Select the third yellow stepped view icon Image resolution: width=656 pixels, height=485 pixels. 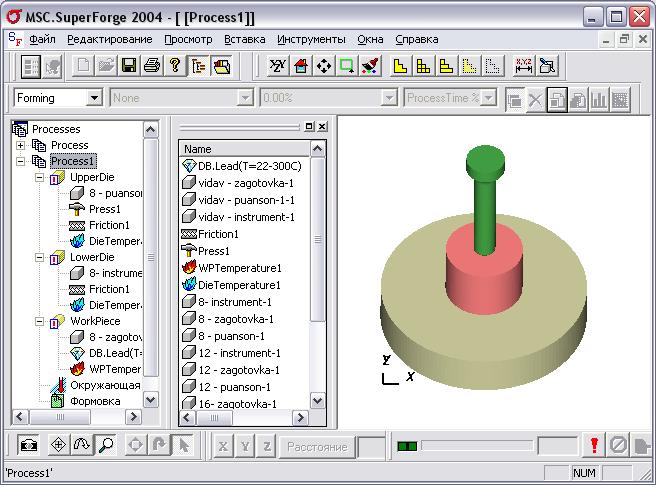coord(446,66)
